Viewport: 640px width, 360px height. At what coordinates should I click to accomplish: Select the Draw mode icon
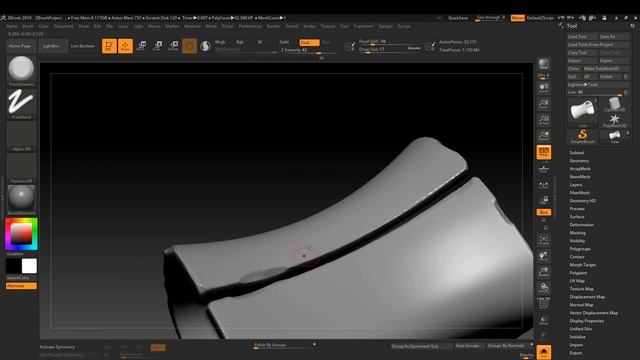pos(125,46)
